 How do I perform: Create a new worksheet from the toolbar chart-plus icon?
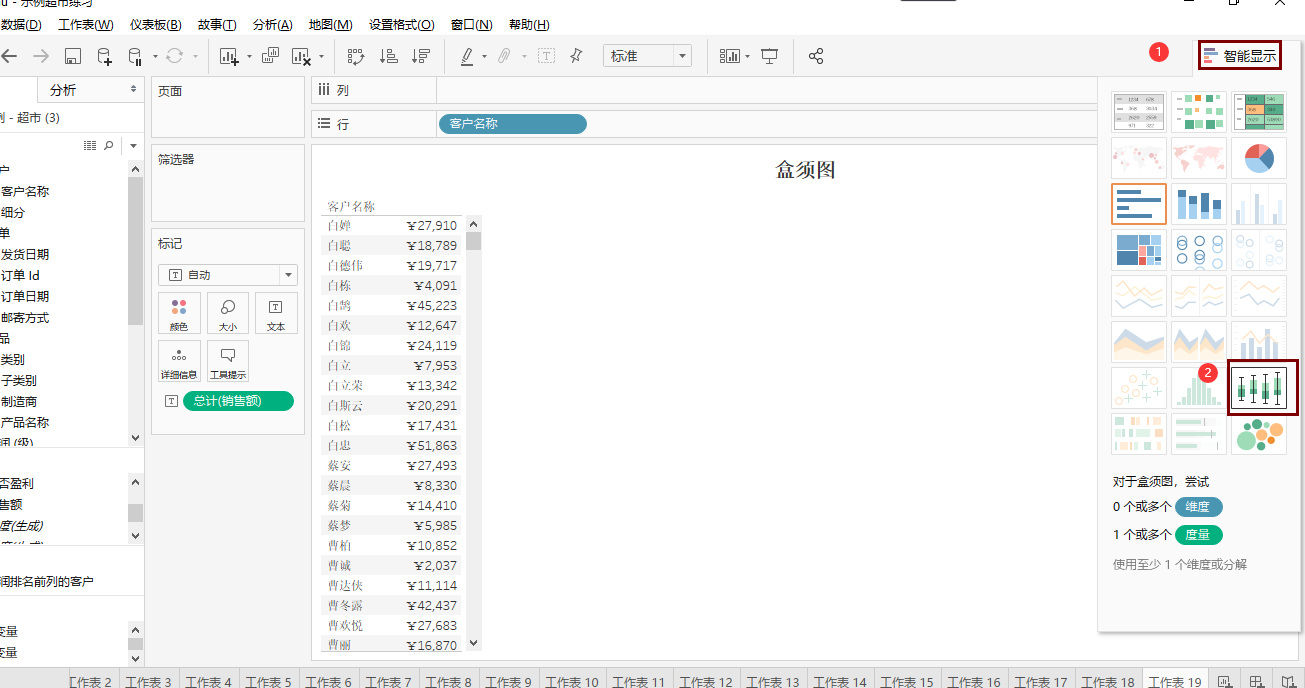(x=229, y=56)
